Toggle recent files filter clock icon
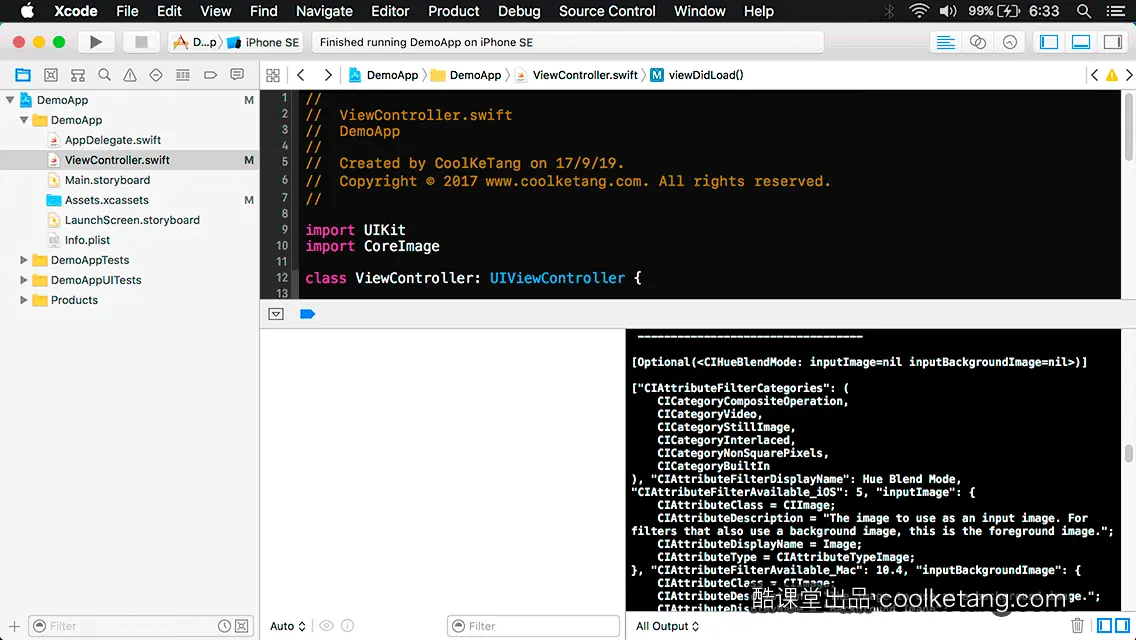The image size is (1136, 640). (225, 626)
